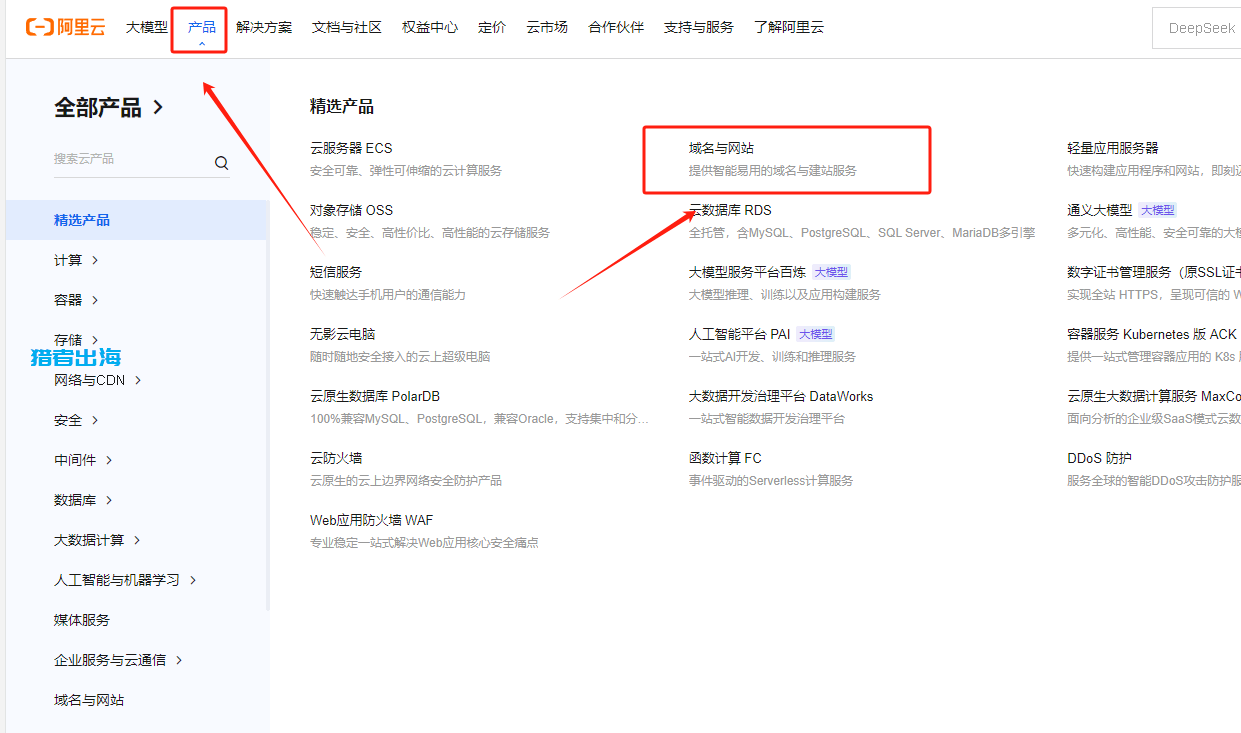Open 无影云电脑 product link
Screen dimensions: 1241x733
click(x=343, y=334)
